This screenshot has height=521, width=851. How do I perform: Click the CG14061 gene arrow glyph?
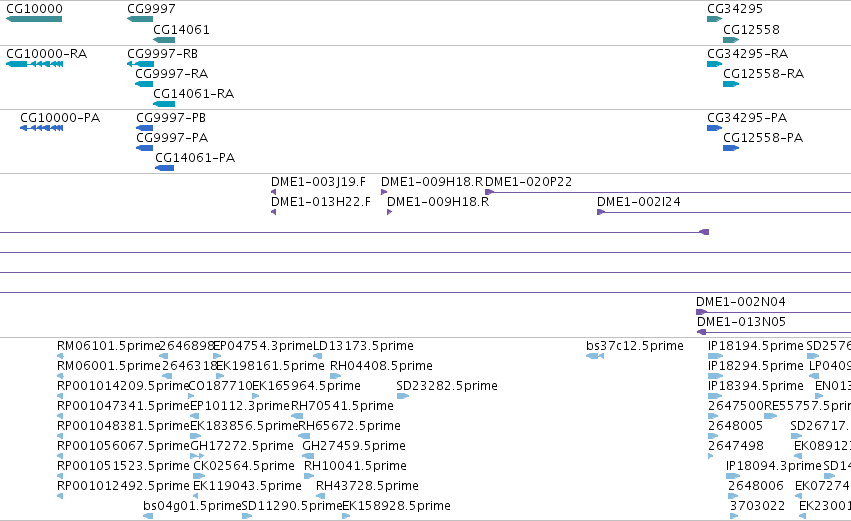164,40
